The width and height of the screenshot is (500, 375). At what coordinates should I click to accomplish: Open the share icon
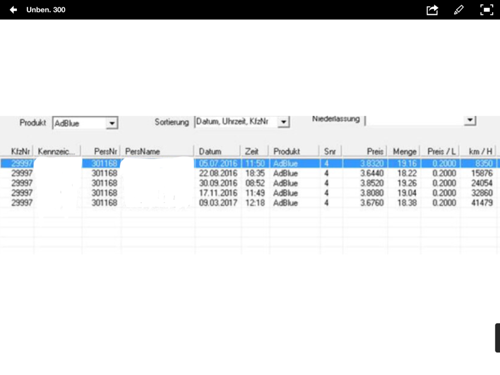432,10
